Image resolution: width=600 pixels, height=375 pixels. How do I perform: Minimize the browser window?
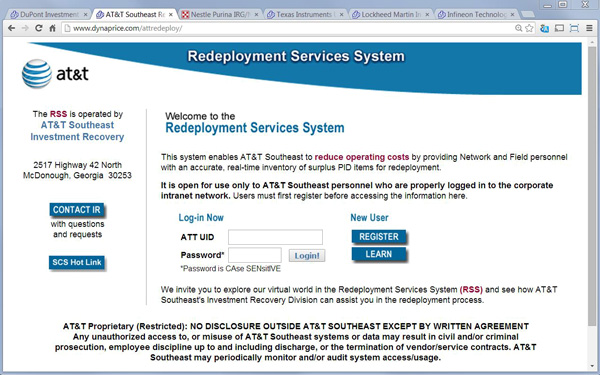[x=548, y=5]
